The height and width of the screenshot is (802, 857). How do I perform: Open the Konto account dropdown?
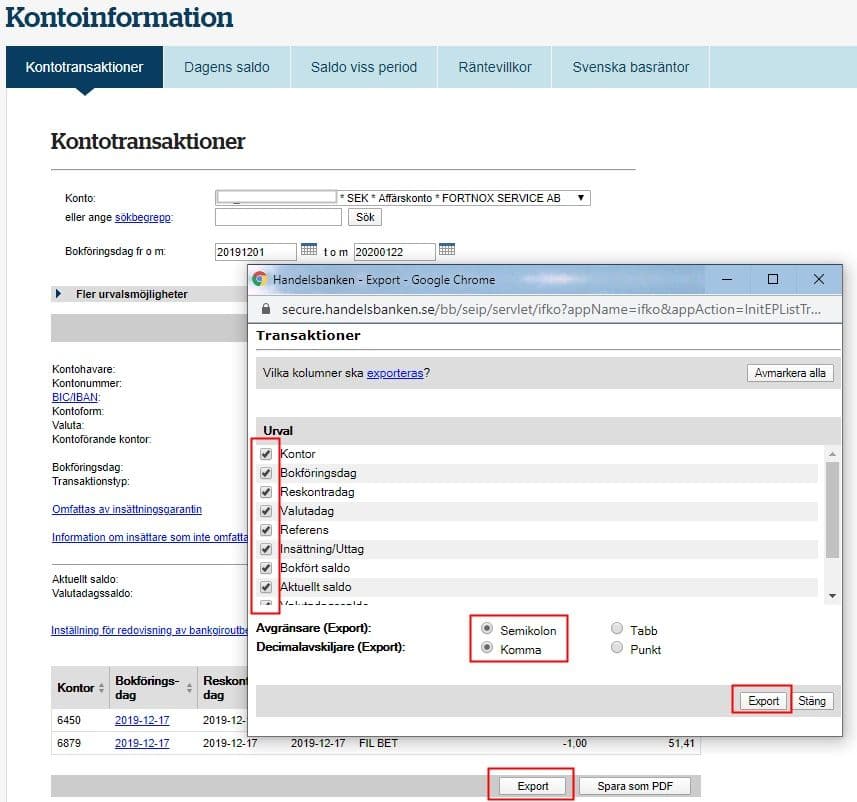tap(403, 198)
